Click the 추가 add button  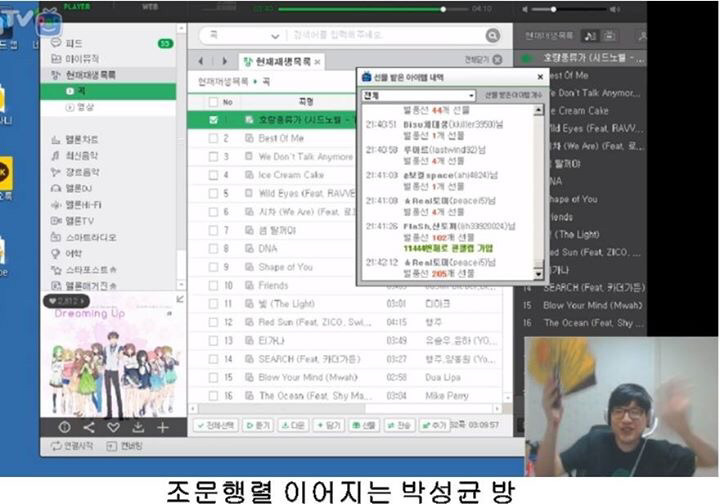tap(434, 426)
